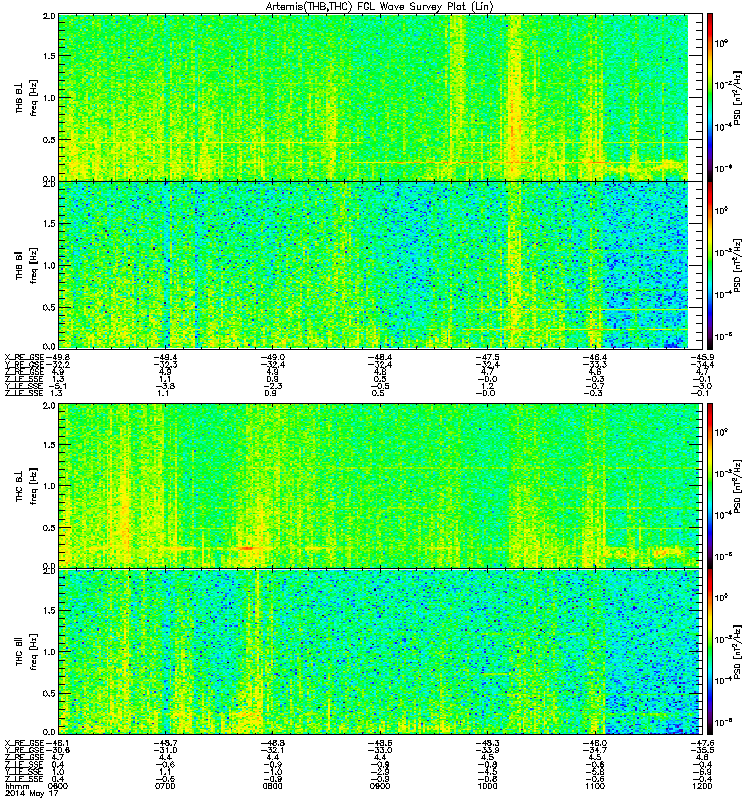Click the 'THB B∥ freq [Hz]' axis label
The image size is (750, 800).
point(26,265)
